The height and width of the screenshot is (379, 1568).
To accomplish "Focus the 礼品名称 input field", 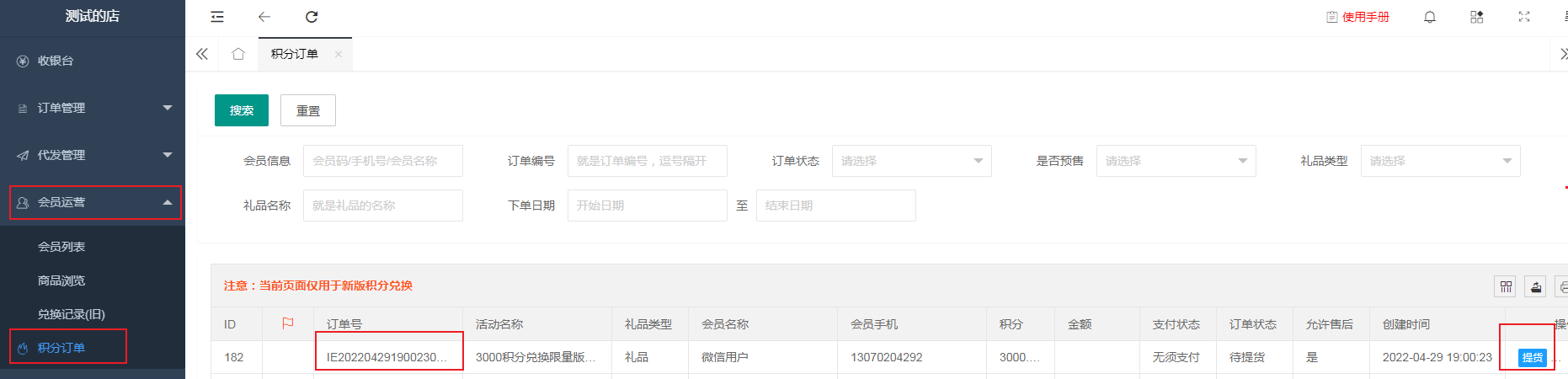I will pos(383,206).
